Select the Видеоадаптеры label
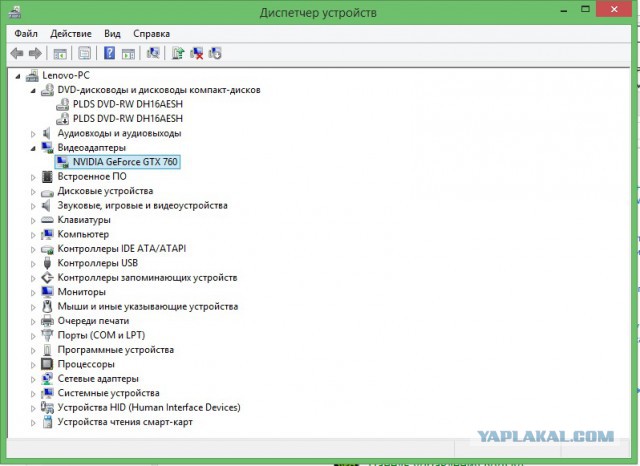 coord(91,148)
